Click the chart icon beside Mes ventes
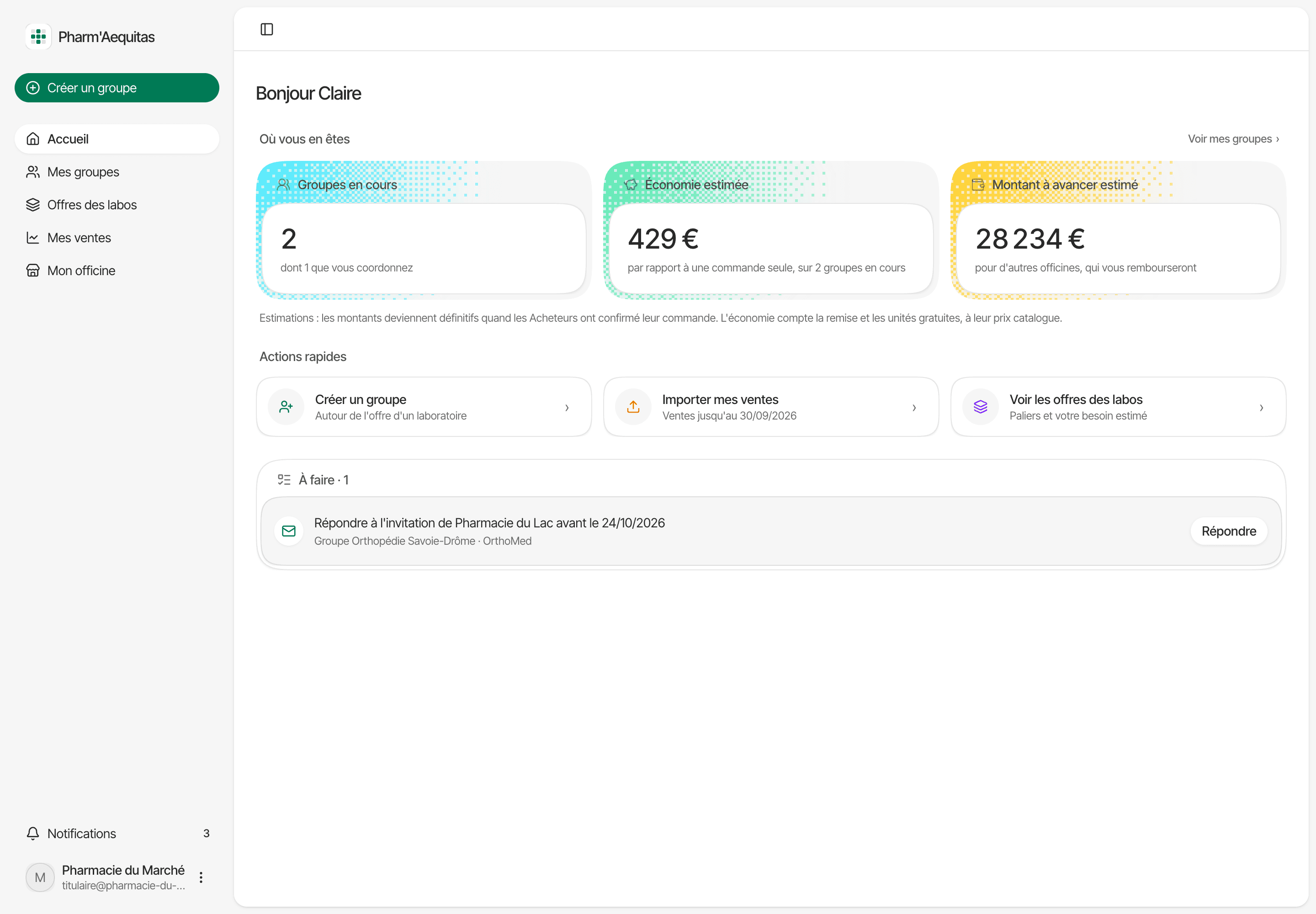This screenshot has height=914, width=1316. (33, 238)
